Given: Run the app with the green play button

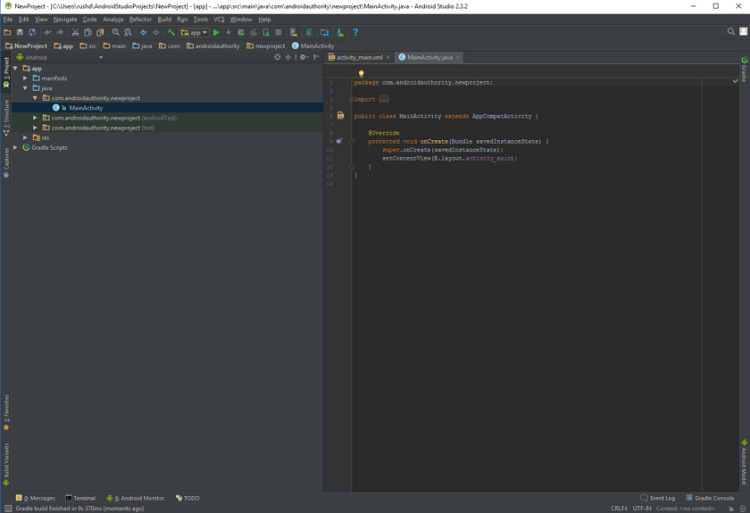Looking at the screenshot, I should pyautogui.click(x=216, y=32).
